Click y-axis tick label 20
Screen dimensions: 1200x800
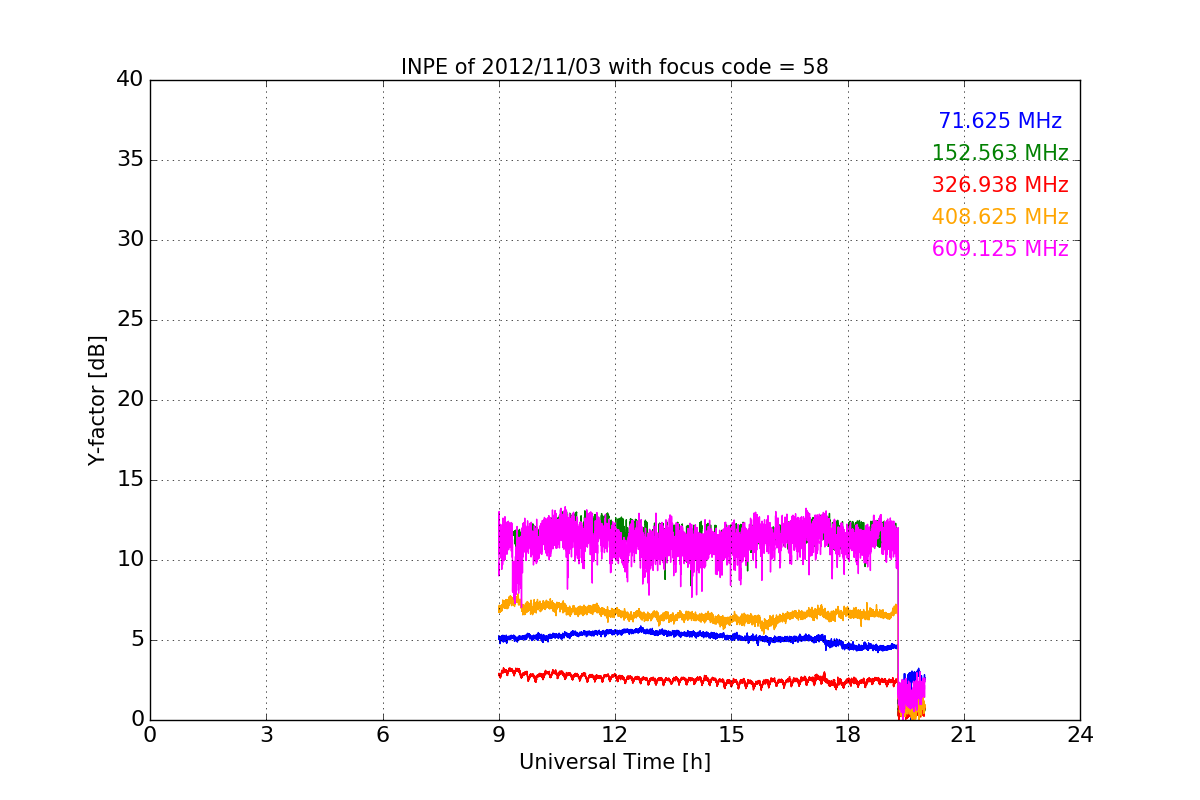point(130,400)
